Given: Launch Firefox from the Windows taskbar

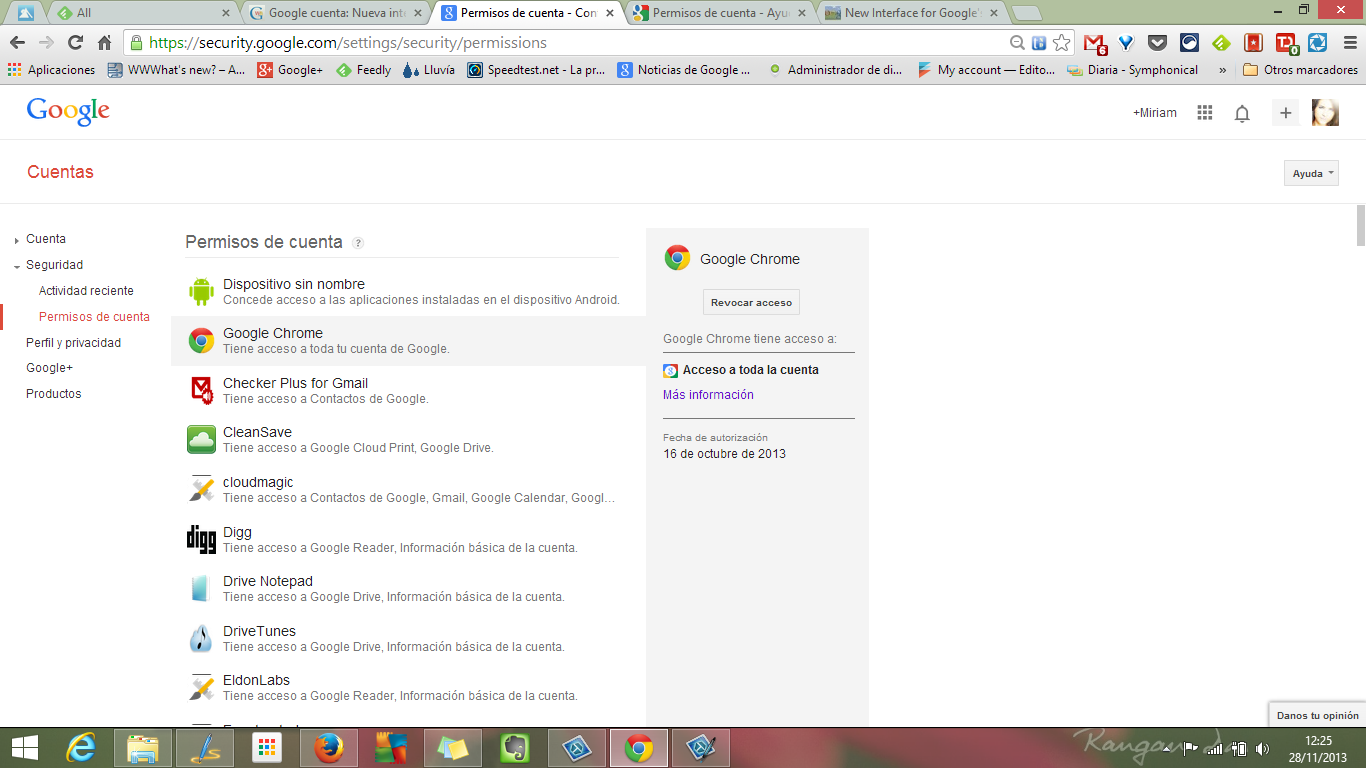Looking at the screenshot, I should [328, 747].
